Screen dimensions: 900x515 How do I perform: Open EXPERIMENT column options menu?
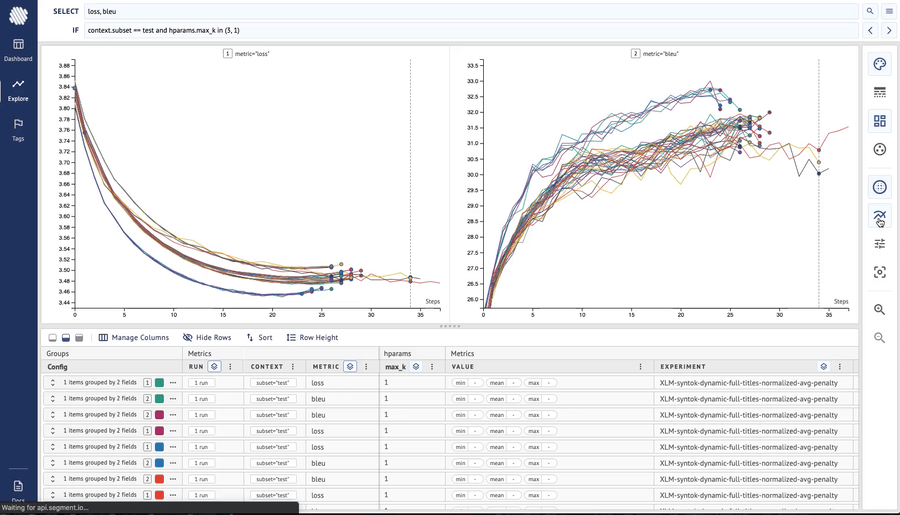point(840,366)
